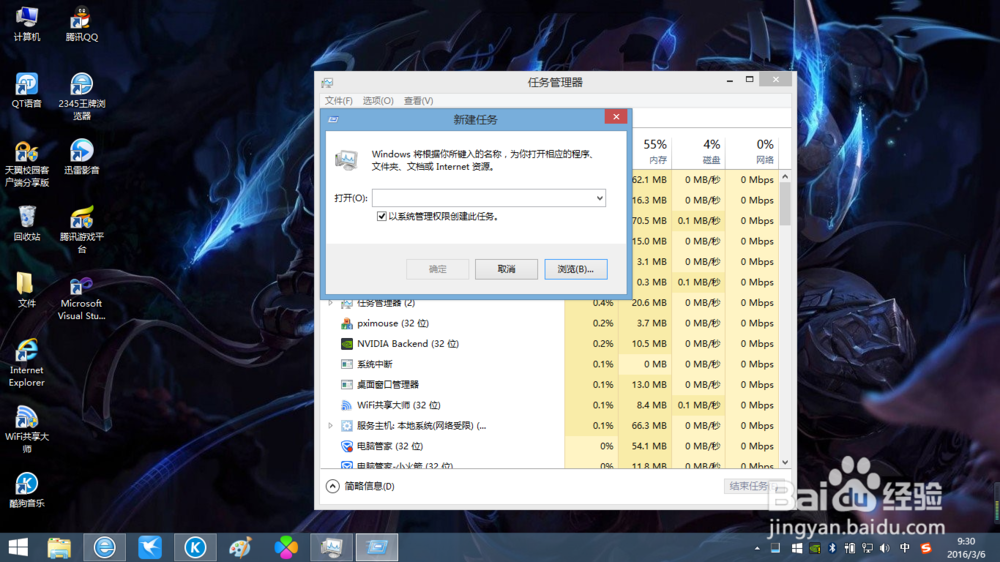
Task: Open the Windows Start button
Action: tap(18, 547)
